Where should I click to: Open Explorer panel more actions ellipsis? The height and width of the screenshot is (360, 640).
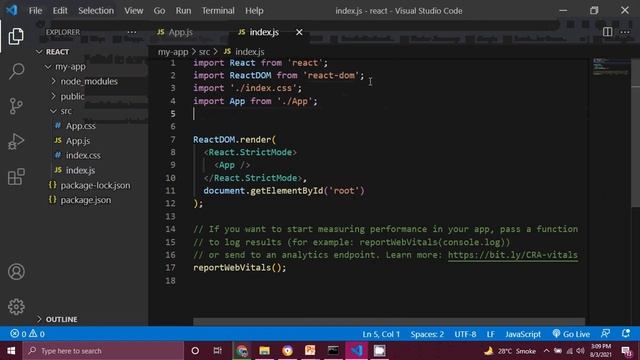point(131,32)
